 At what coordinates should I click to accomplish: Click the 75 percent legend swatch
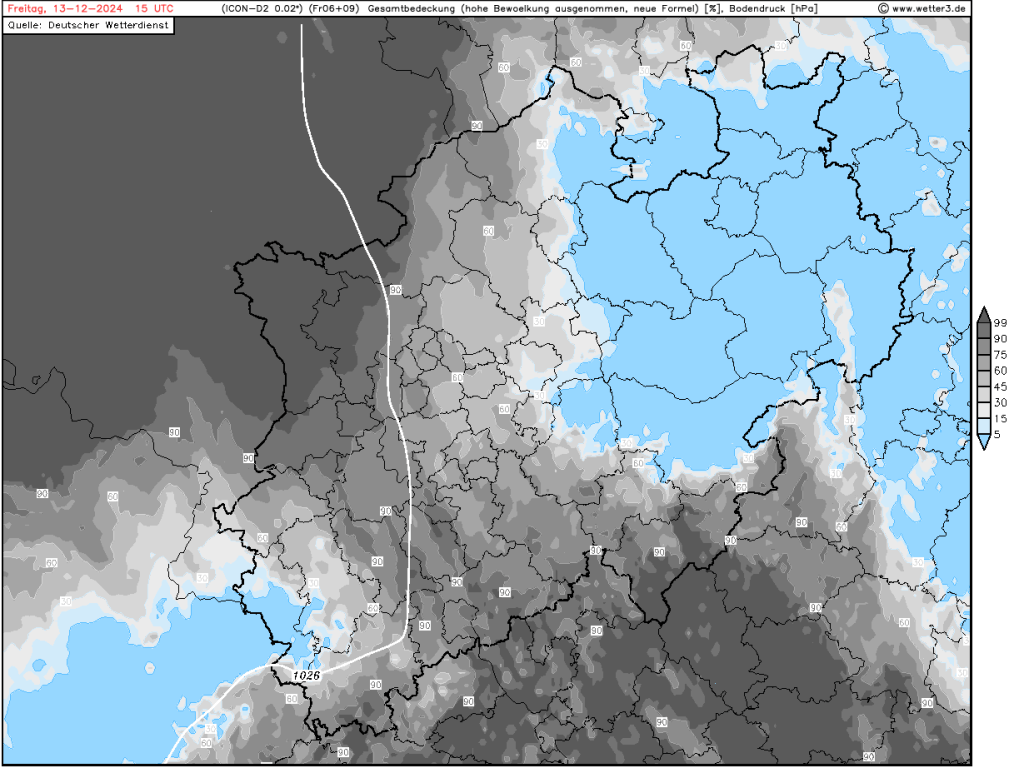pyautogui.click(x=985, y=361)
